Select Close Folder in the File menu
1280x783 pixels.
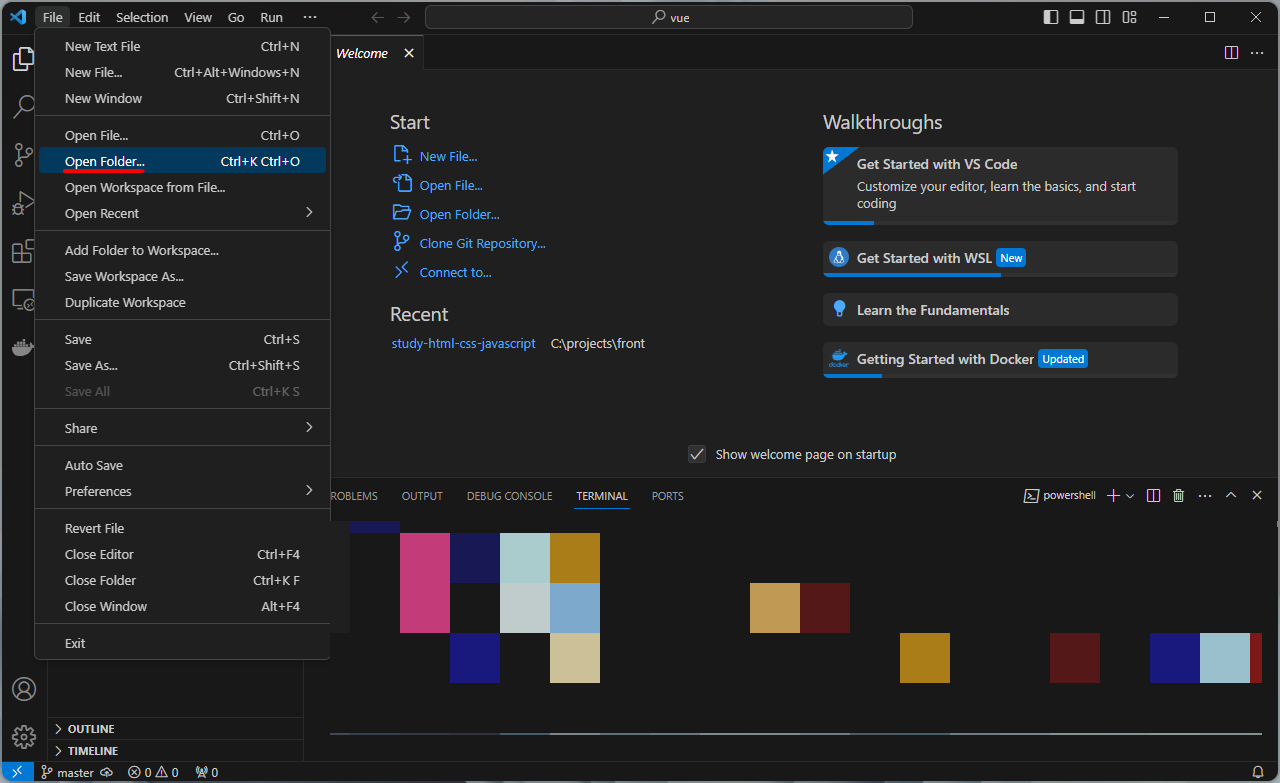click(182, 580)
